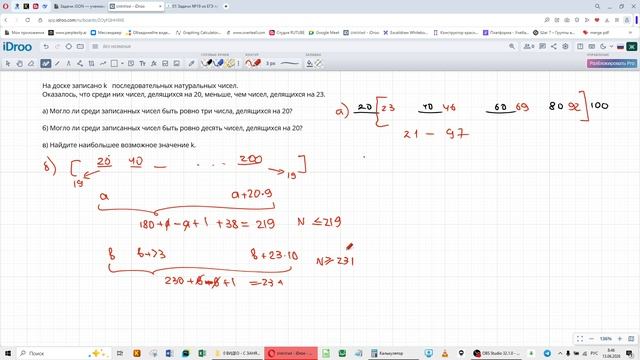The image size is (640, 360).
Task: Select the eraser tool
Action: [x=31, y=64]
